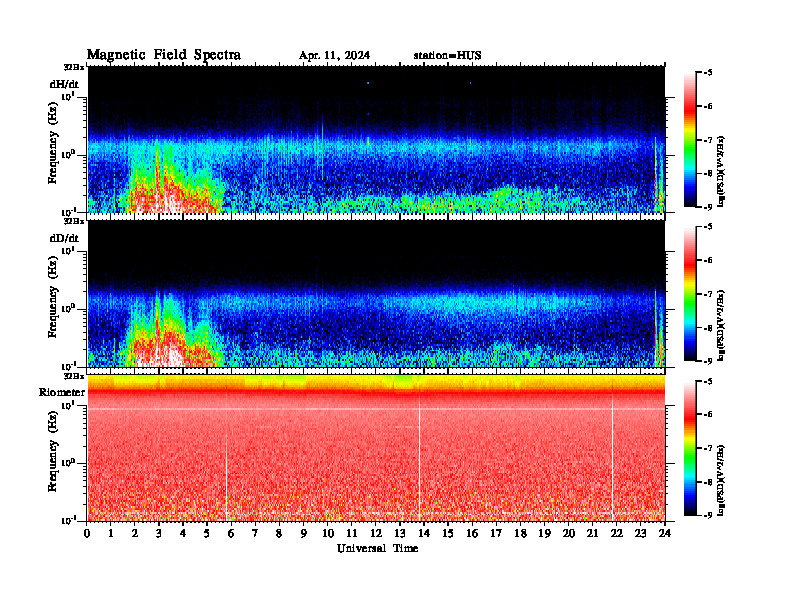792x612 pixels.
Task: Click hour tick label "20" on the time axis
Action: pyautogui.click(x=568, y=533)
